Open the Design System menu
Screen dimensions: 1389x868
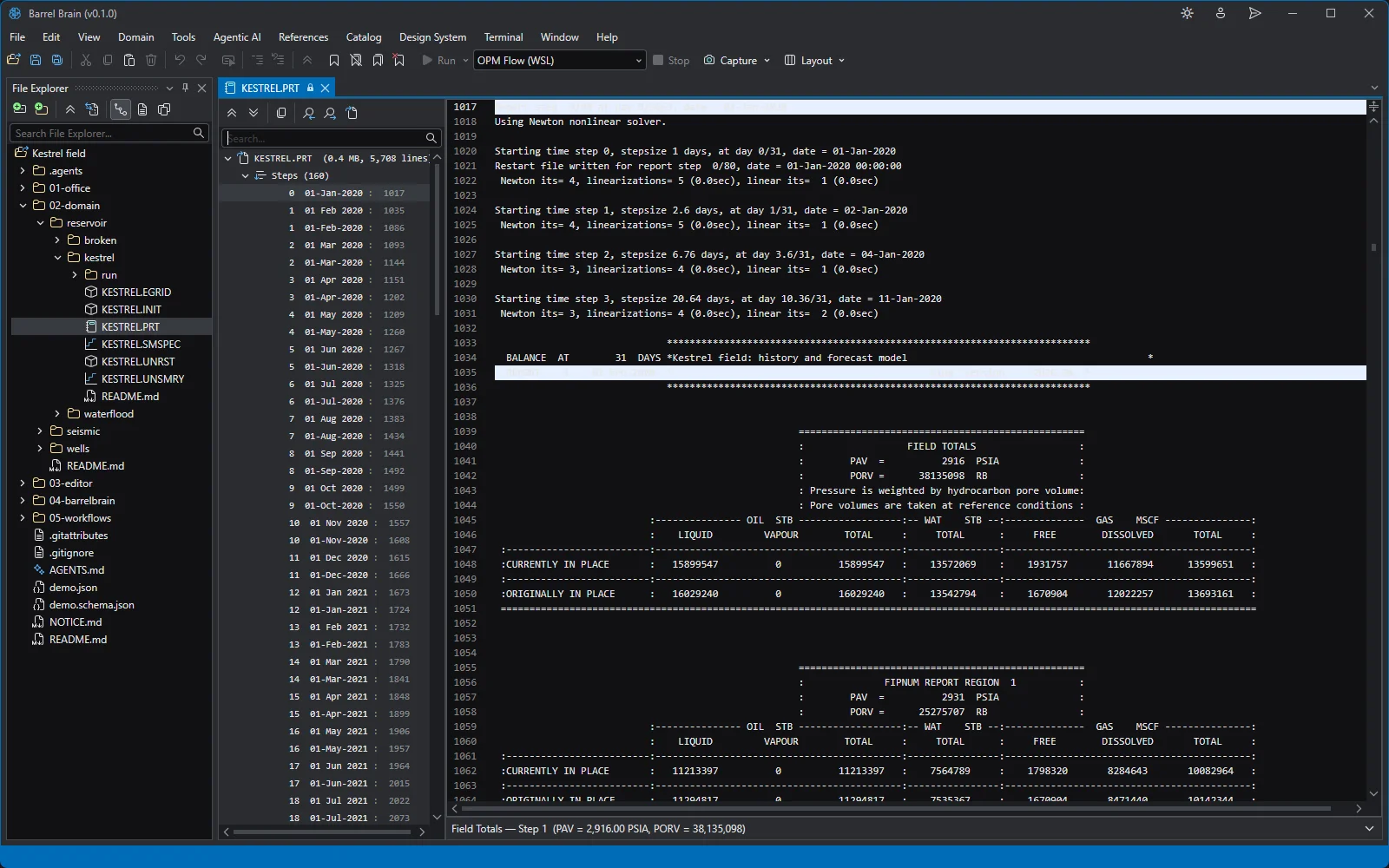click(432, 37)
